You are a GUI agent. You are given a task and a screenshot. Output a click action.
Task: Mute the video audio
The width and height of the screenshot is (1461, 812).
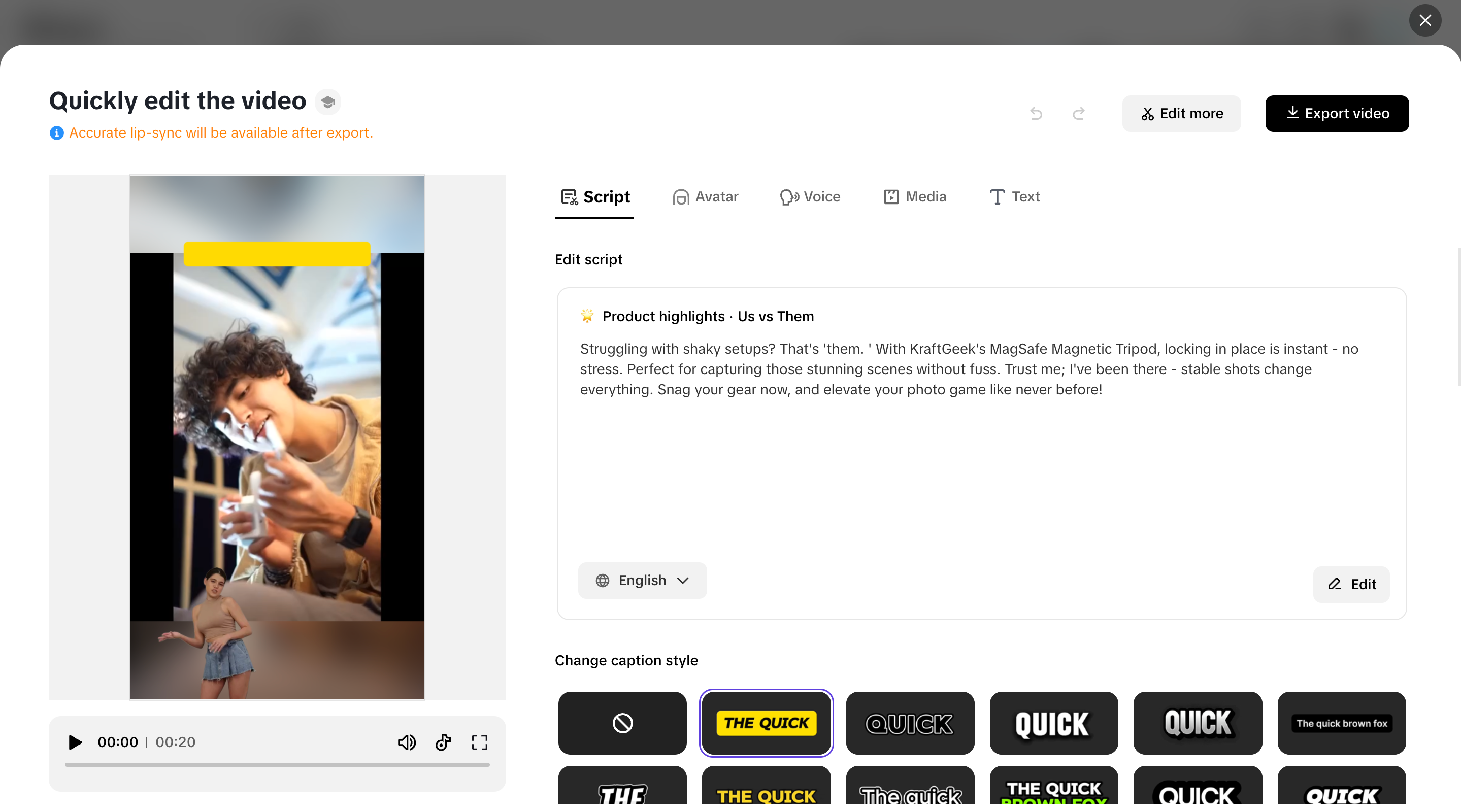pyautogui.click(x=407, y=742)
